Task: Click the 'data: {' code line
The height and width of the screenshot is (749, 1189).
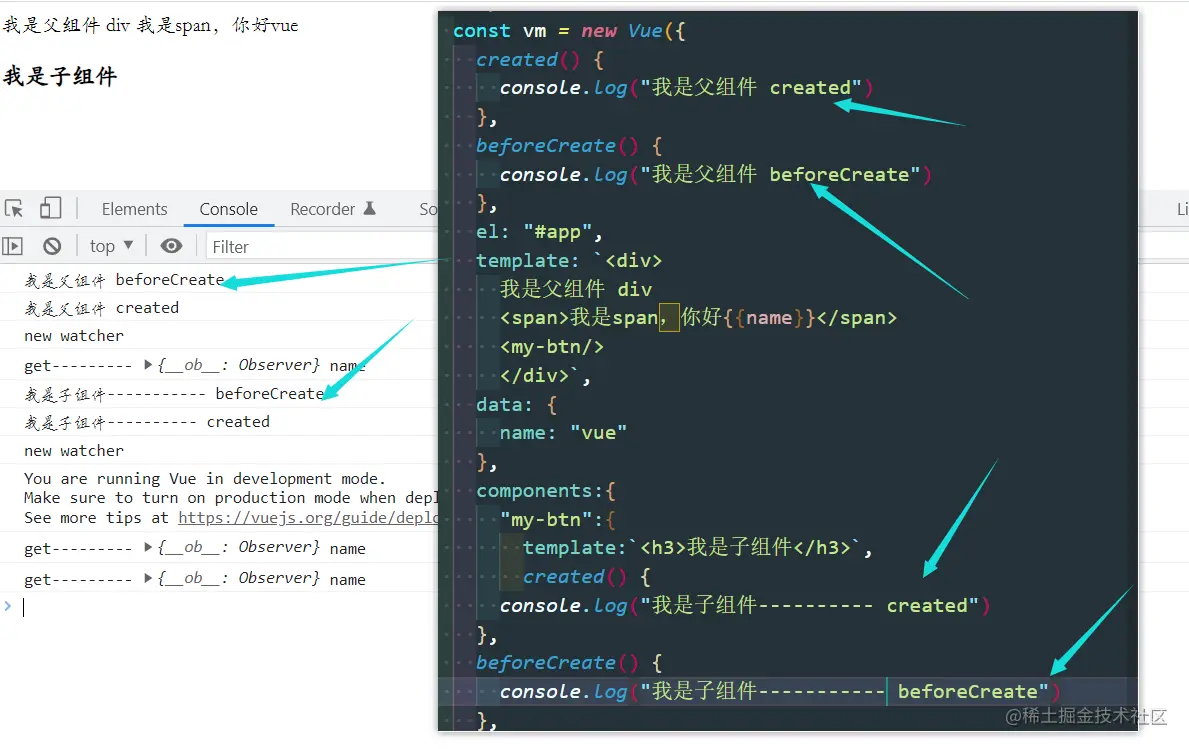Action: click(516, 405)
